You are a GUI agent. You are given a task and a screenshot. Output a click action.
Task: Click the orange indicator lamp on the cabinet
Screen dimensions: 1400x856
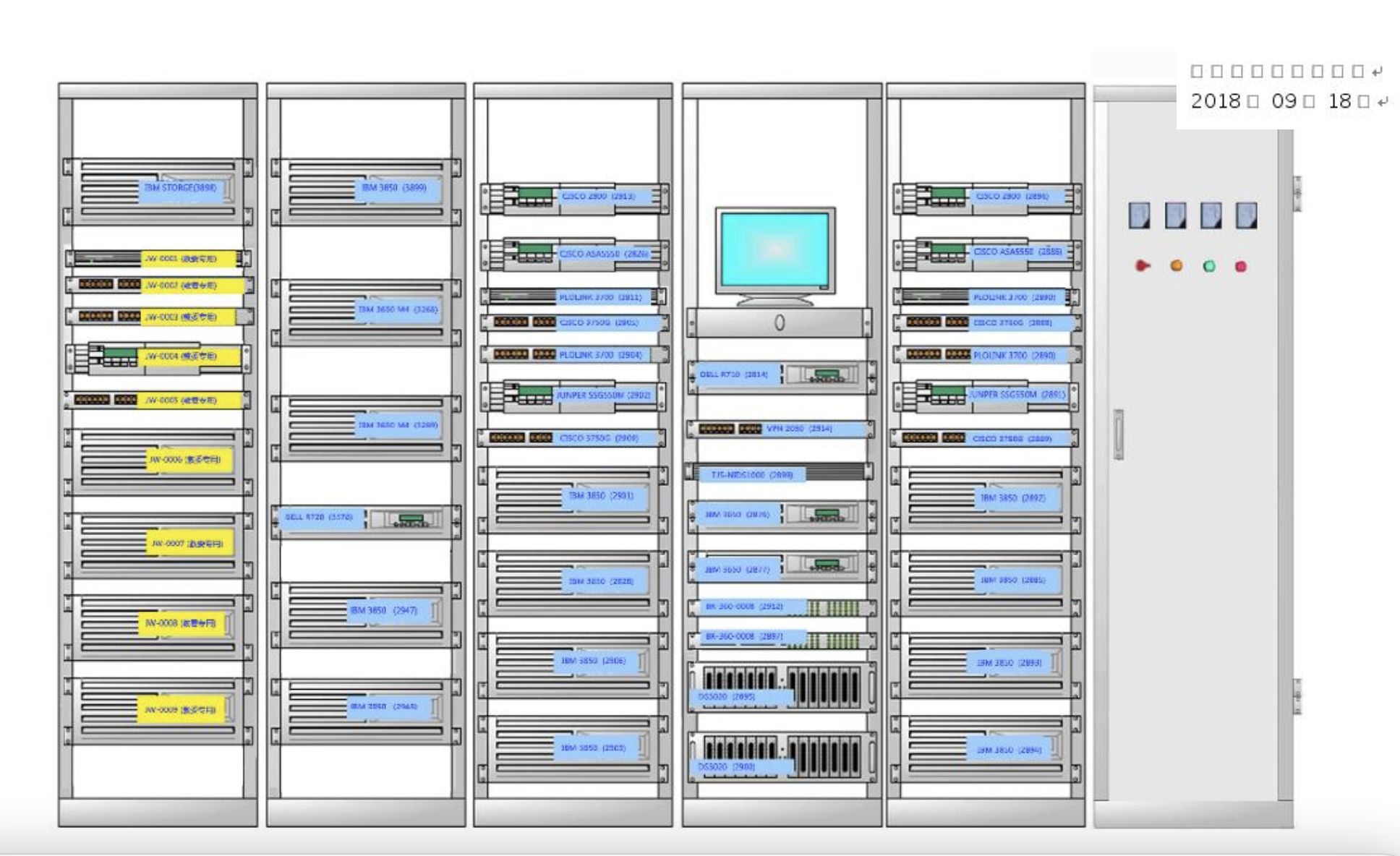tap(1177, 266)
